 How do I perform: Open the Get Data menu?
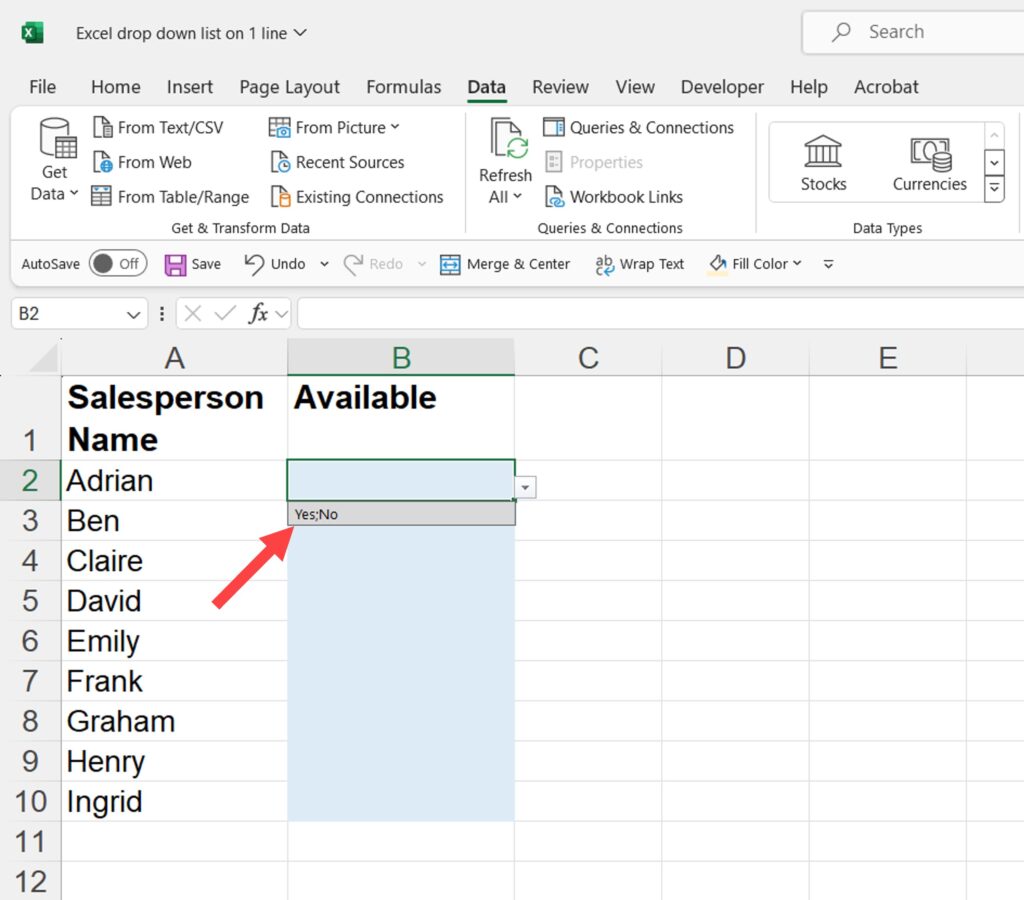tap(54, 159)
